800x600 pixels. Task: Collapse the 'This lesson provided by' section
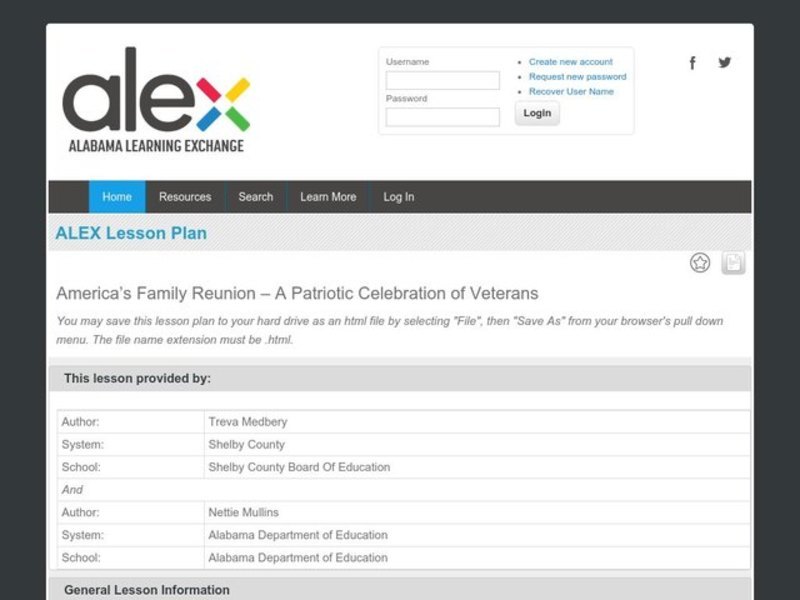point(138,378)
